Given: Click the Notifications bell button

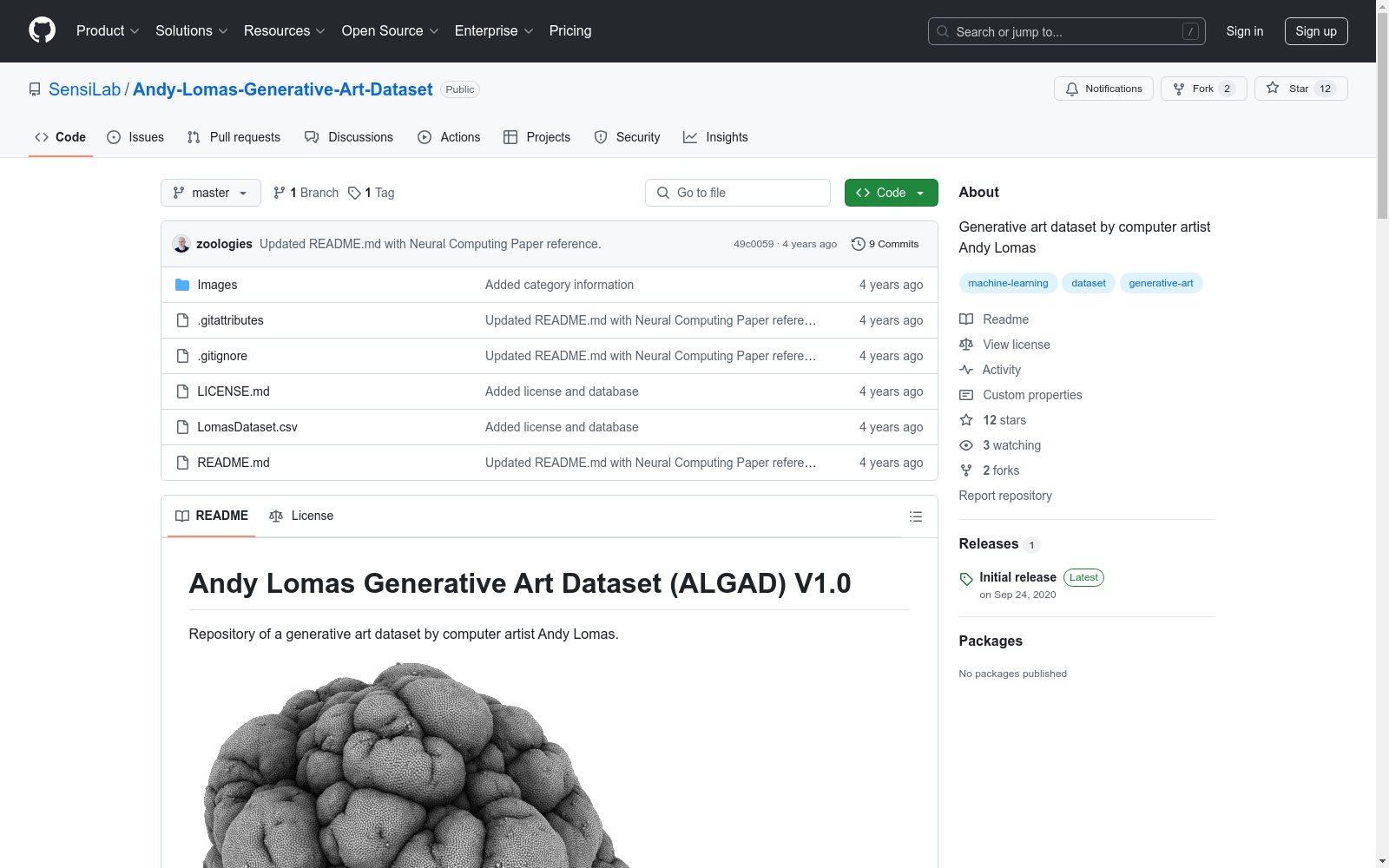Looking at the screenshot, I should tap(1103, 89).
